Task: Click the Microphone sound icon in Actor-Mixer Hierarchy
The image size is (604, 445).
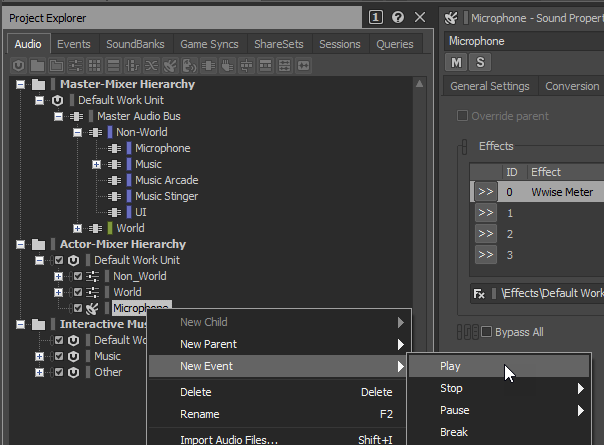Action: tap(92, 308)
